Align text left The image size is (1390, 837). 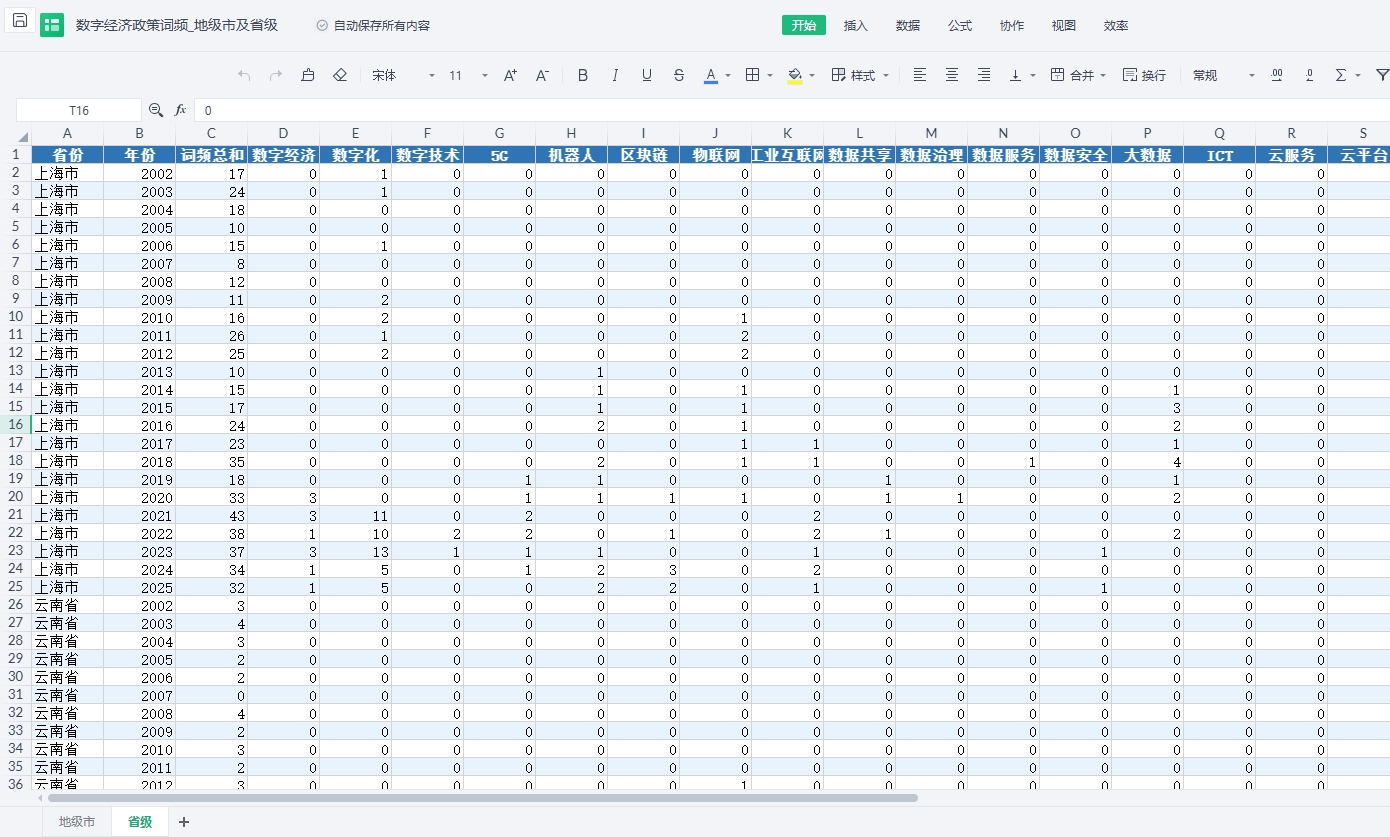coord(920,75)
